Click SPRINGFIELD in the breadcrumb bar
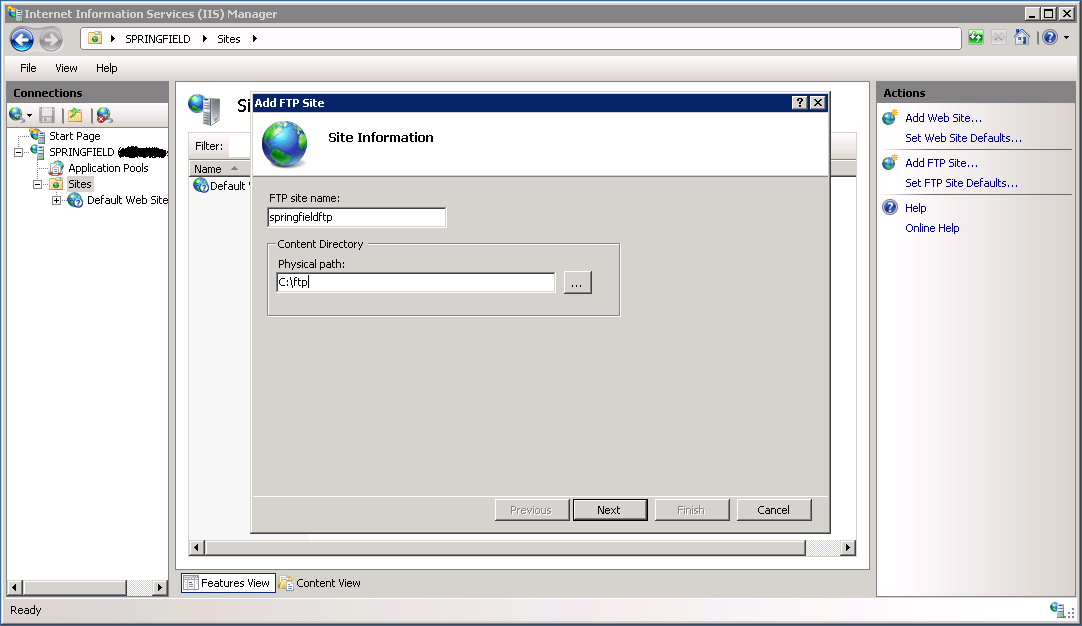Image resolution: width=1082 pixels, height=626 pixels. point(157,39)
